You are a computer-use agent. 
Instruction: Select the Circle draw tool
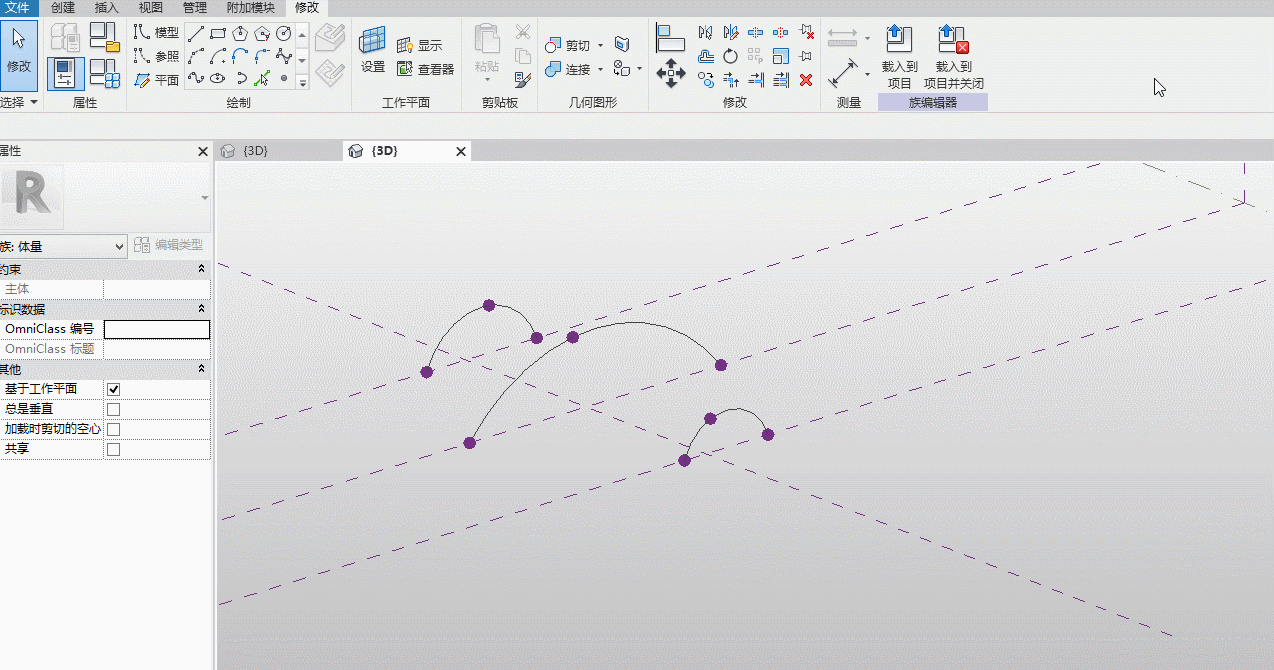pyautogui.click(x=284, y=33)
